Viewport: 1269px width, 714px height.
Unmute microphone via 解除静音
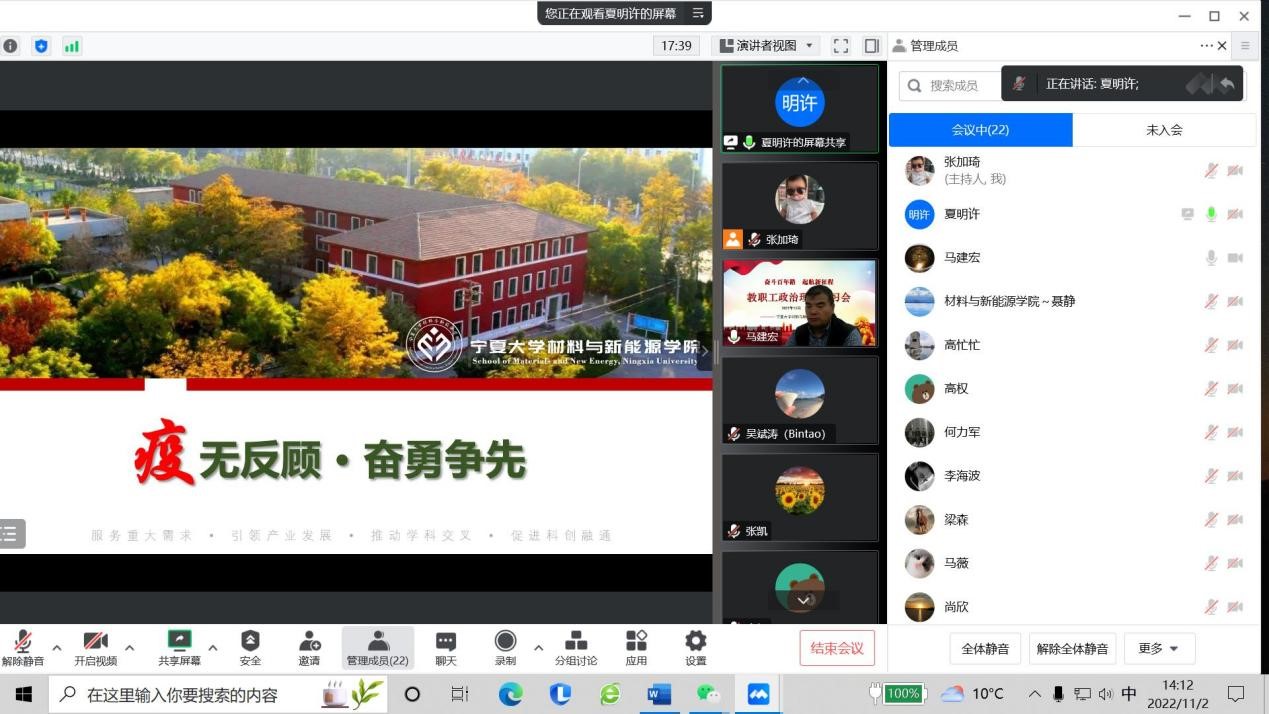click(22, 641)
